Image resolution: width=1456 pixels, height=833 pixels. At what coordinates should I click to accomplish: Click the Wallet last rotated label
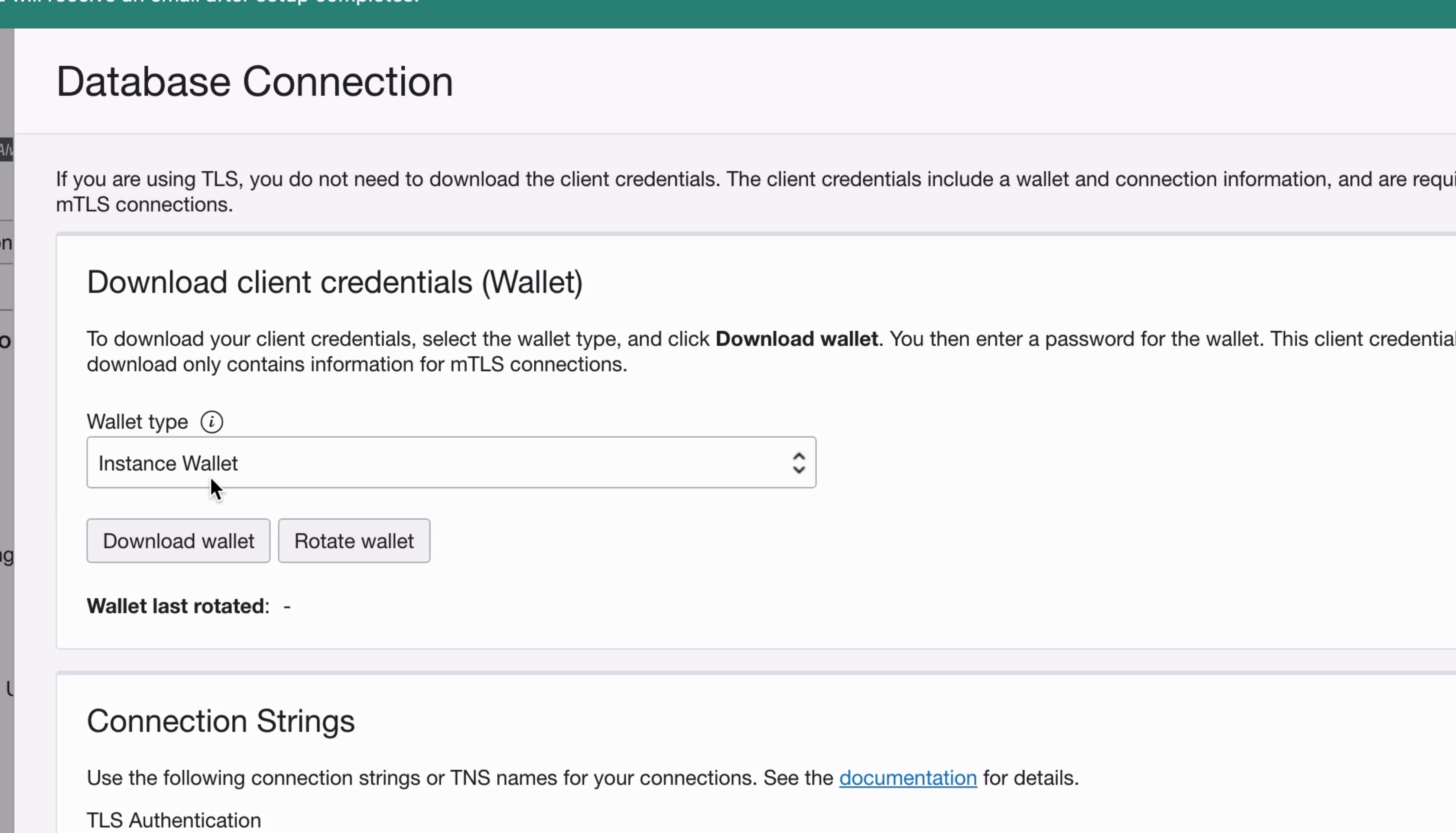[177, 606]
